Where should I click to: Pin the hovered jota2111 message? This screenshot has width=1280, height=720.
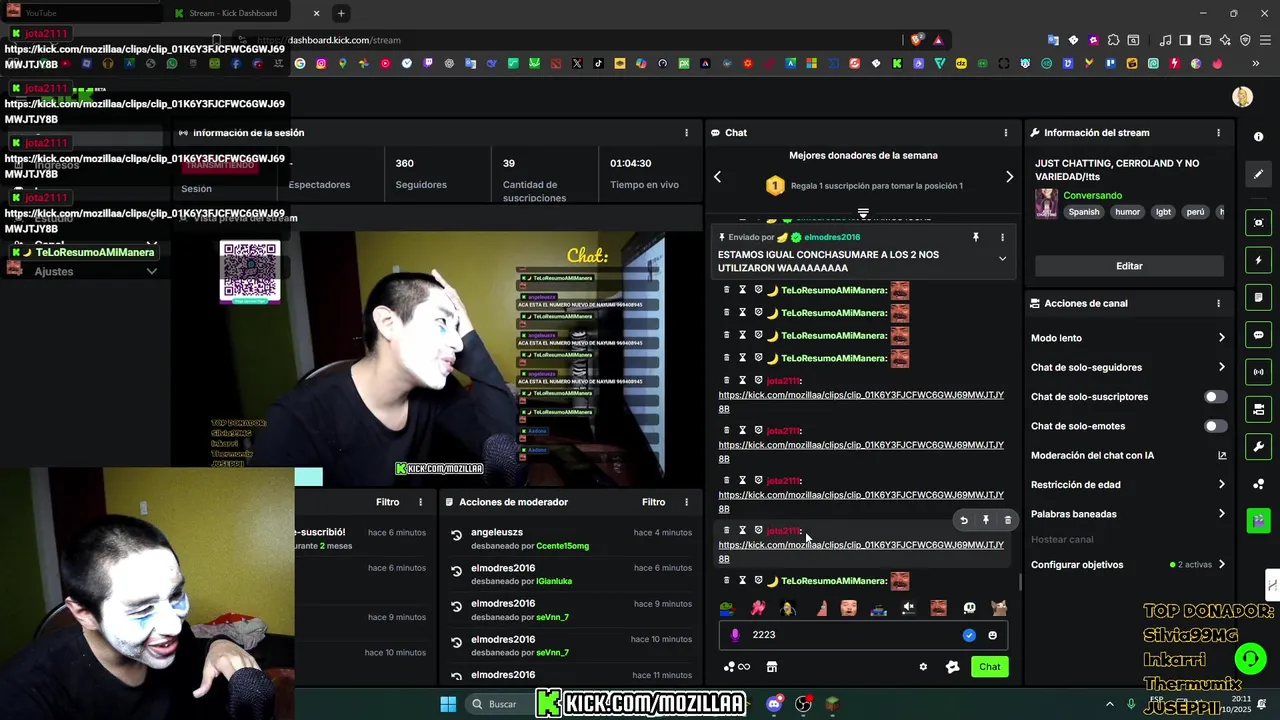pyautogui.click(x=986, y=520)
